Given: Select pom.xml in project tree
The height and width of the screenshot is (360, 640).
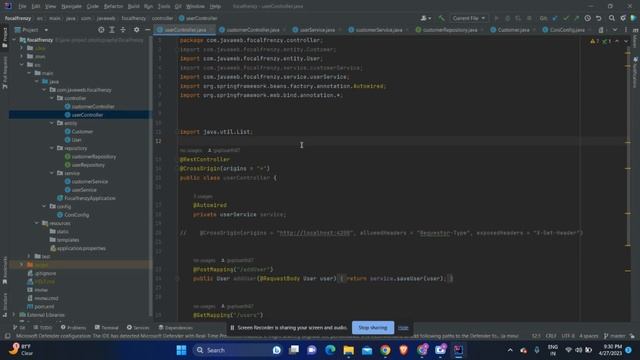Looking at the screenshot, I should [x=44, y=307].
